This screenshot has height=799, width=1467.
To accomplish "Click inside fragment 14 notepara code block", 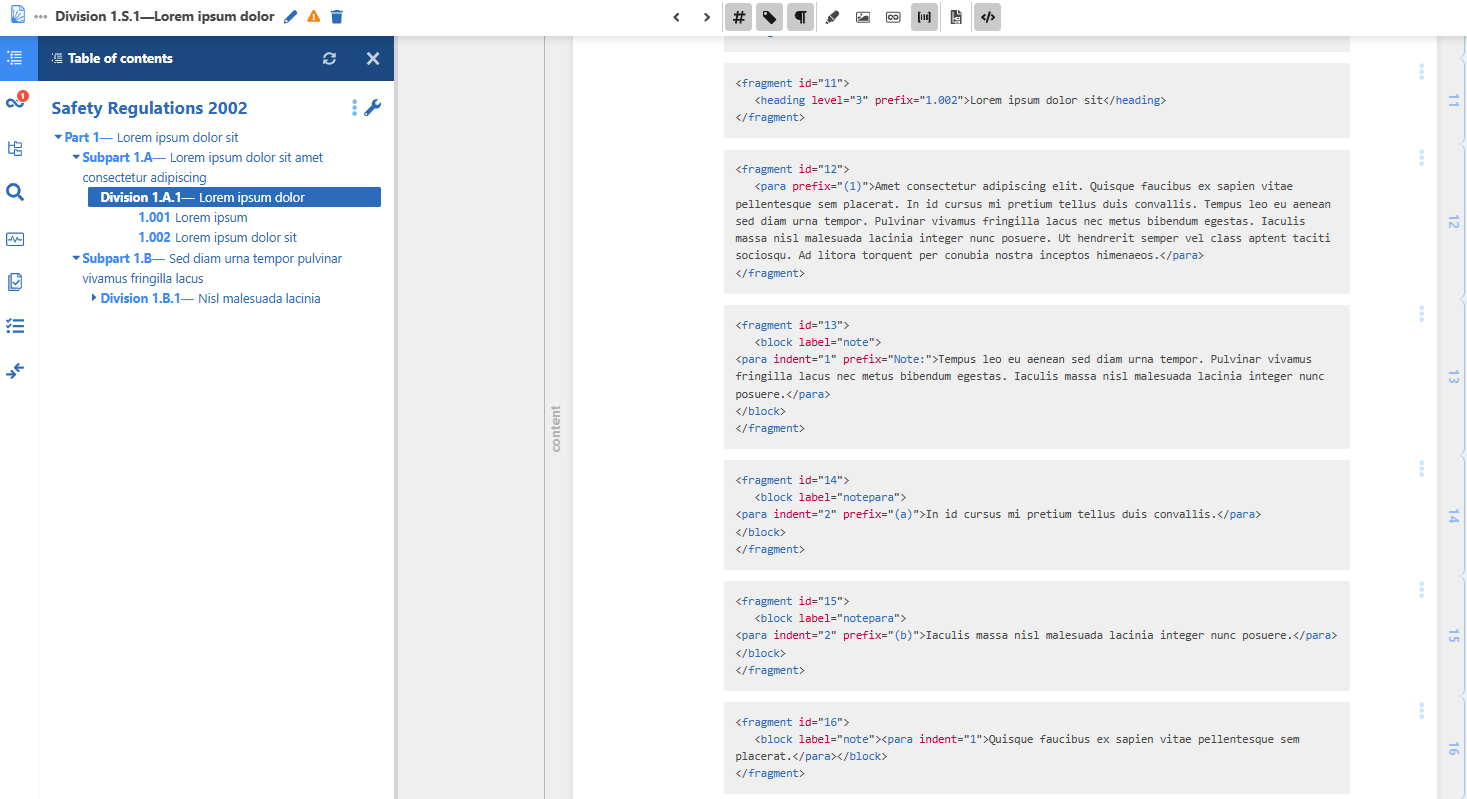I will (x=1037, y=515).
